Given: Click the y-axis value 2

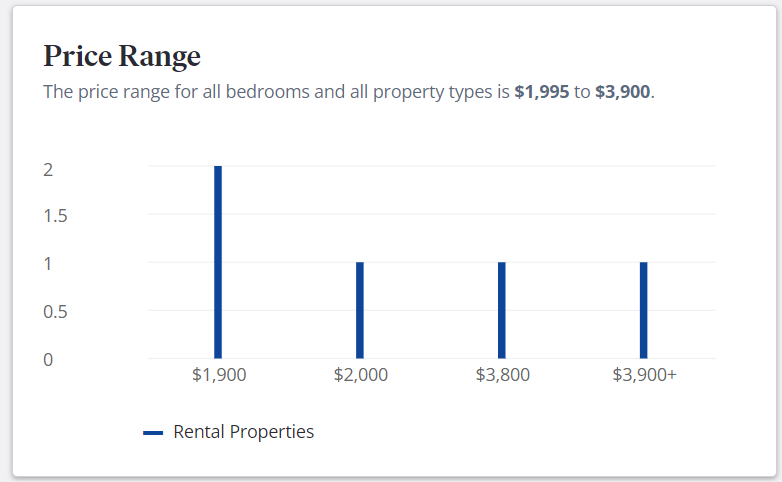Looking at the screenshot, I should coord(48,170).
